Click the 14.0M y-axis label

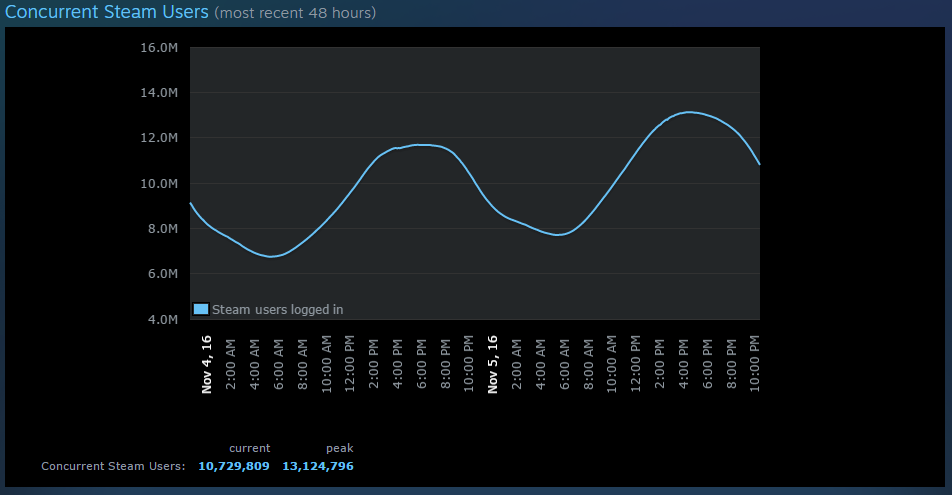(159, 92)
